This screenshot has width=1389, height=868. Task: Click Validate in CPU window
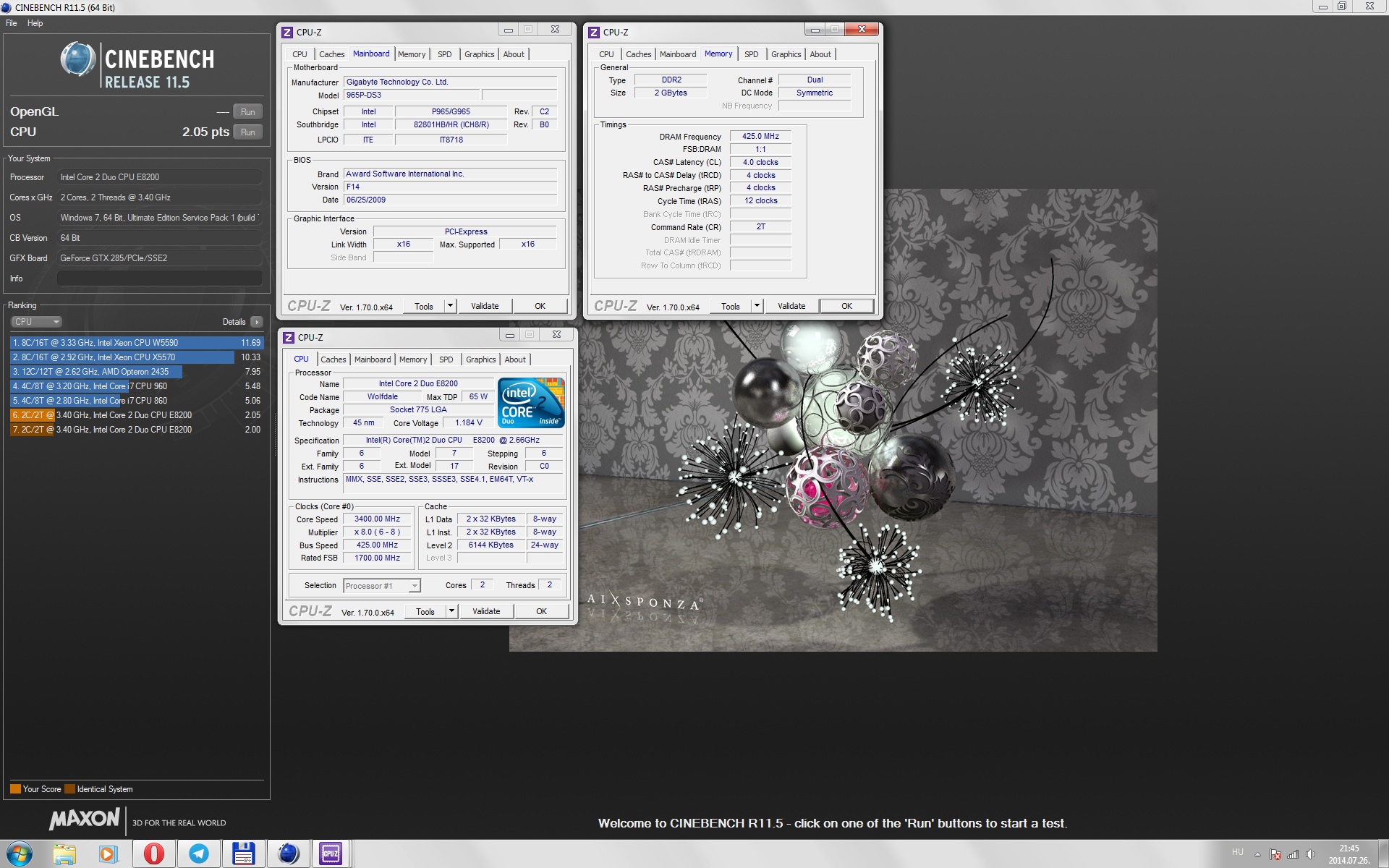[486, 611]
